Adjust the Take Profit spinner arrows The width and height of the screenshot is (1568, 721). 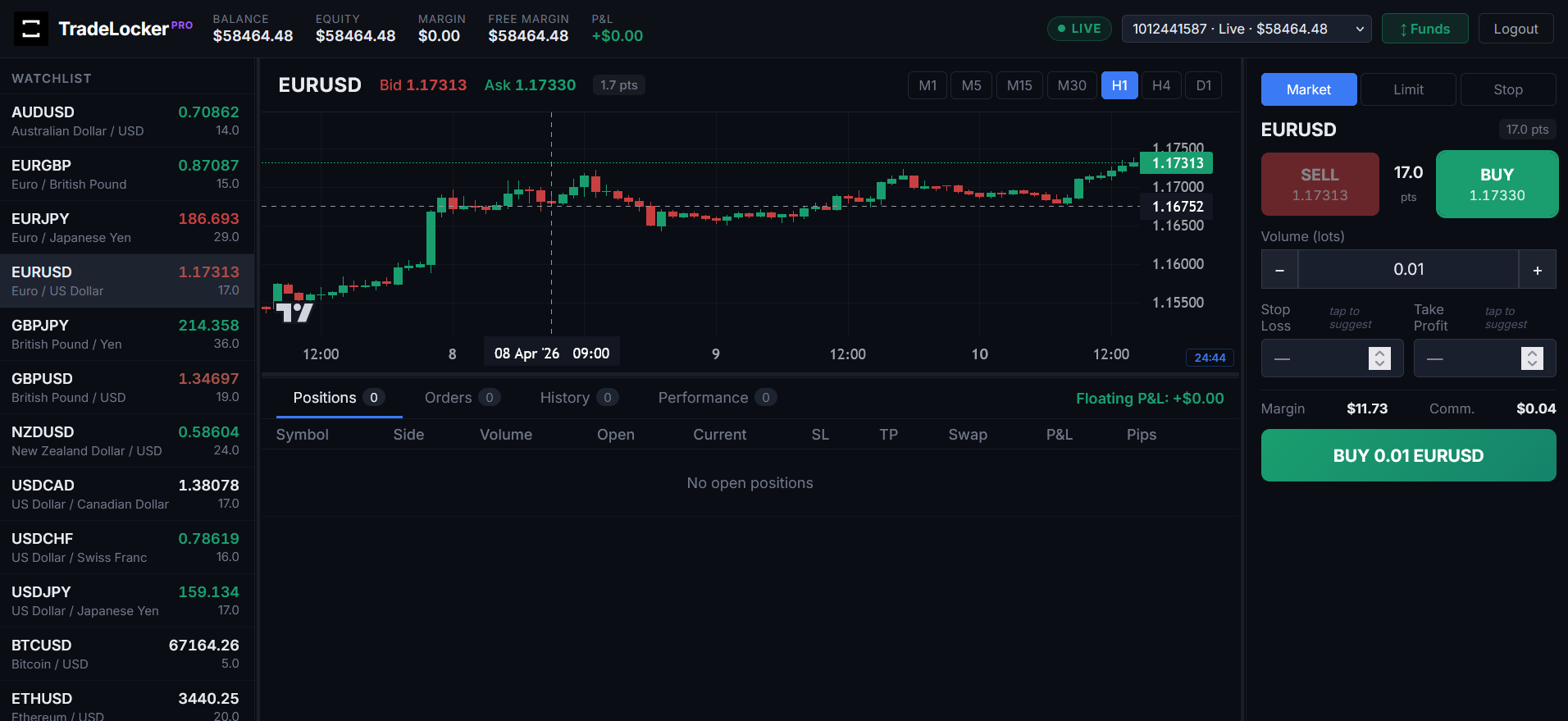tap(1532, 358)
